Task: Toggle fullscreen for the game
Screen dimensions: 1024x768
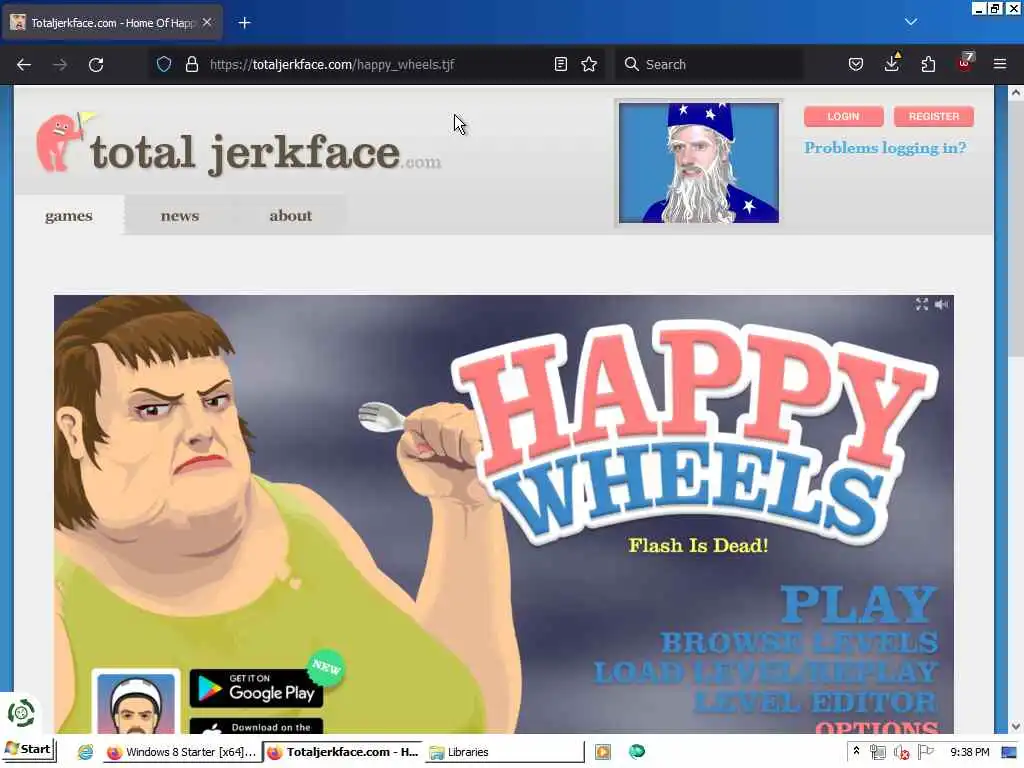Action: [x=921, y=304]
